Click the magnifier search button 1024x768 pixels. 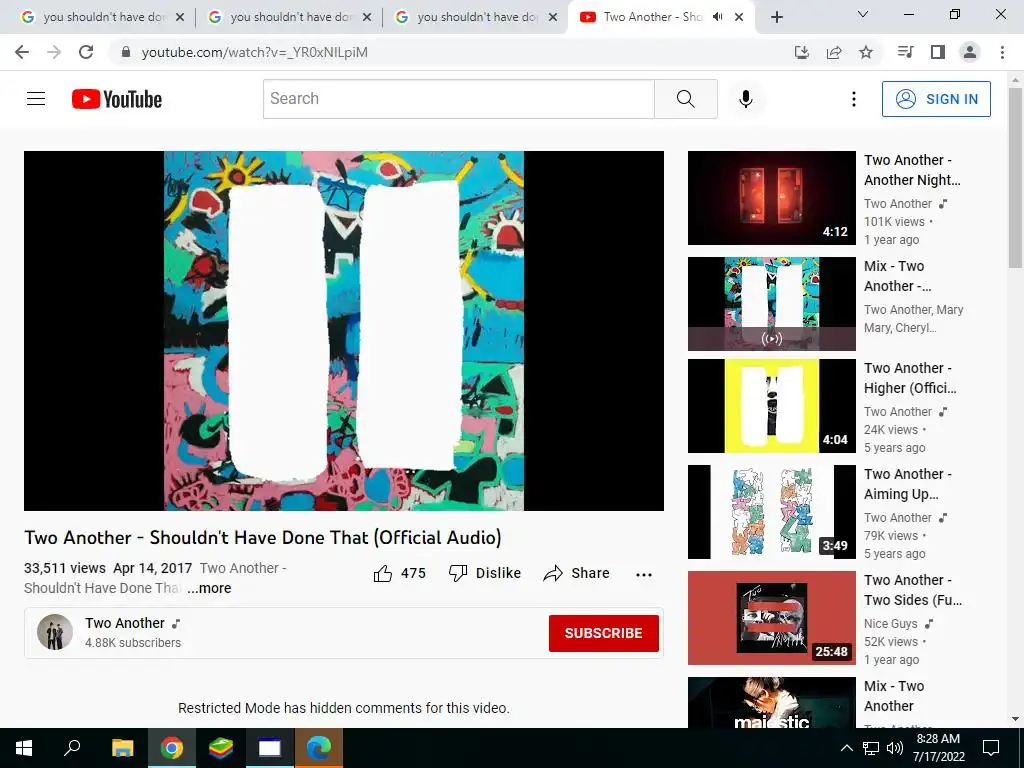(686, 99)
